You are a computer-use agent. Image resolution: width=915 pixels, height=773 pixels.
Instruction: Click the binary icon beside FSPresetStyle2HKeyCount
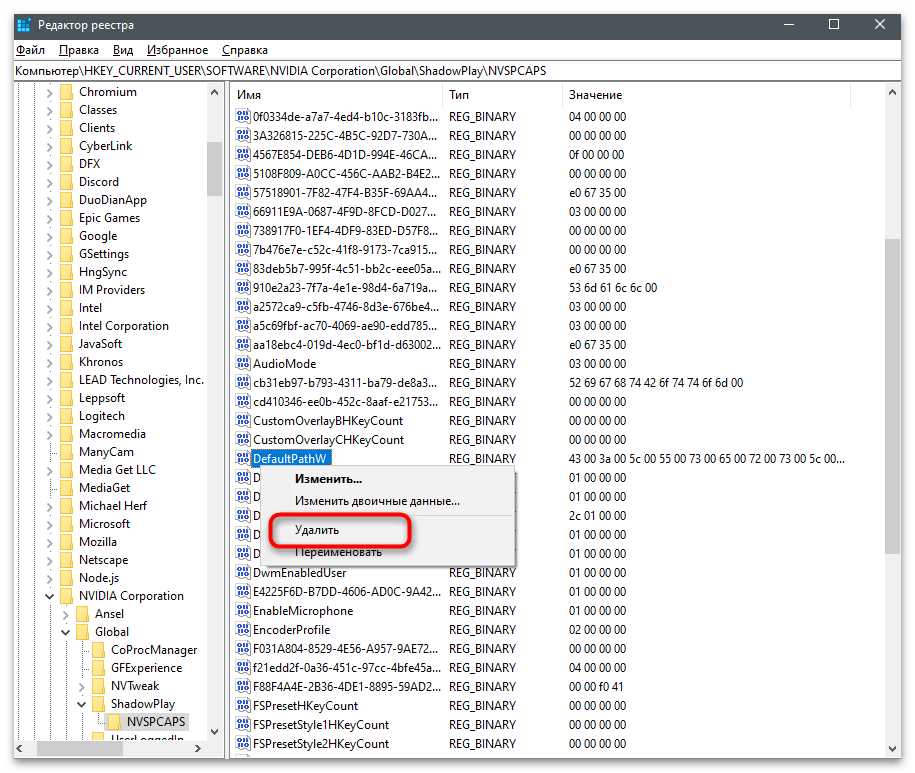tap(243, 743)
